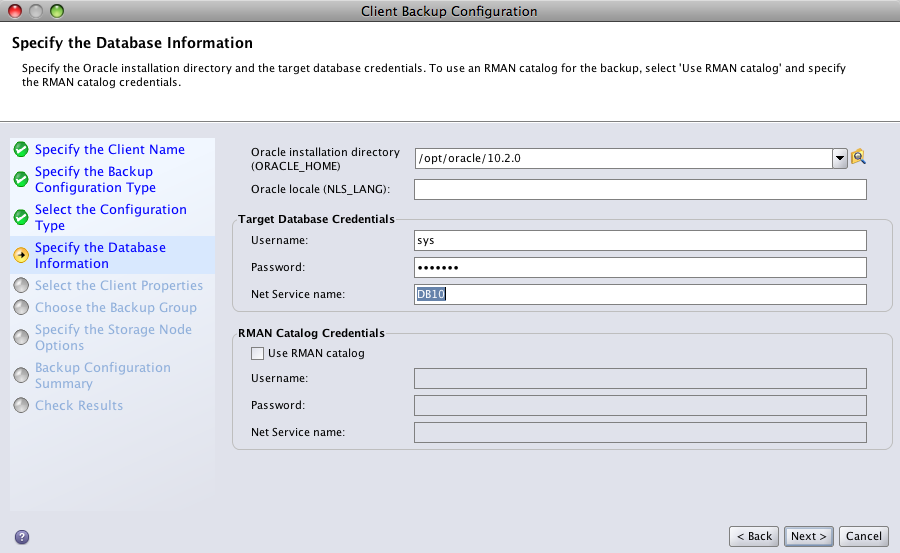Viewport: 900px width, 553px height.
Task: Open the help question mark icon
Action: 22,537
